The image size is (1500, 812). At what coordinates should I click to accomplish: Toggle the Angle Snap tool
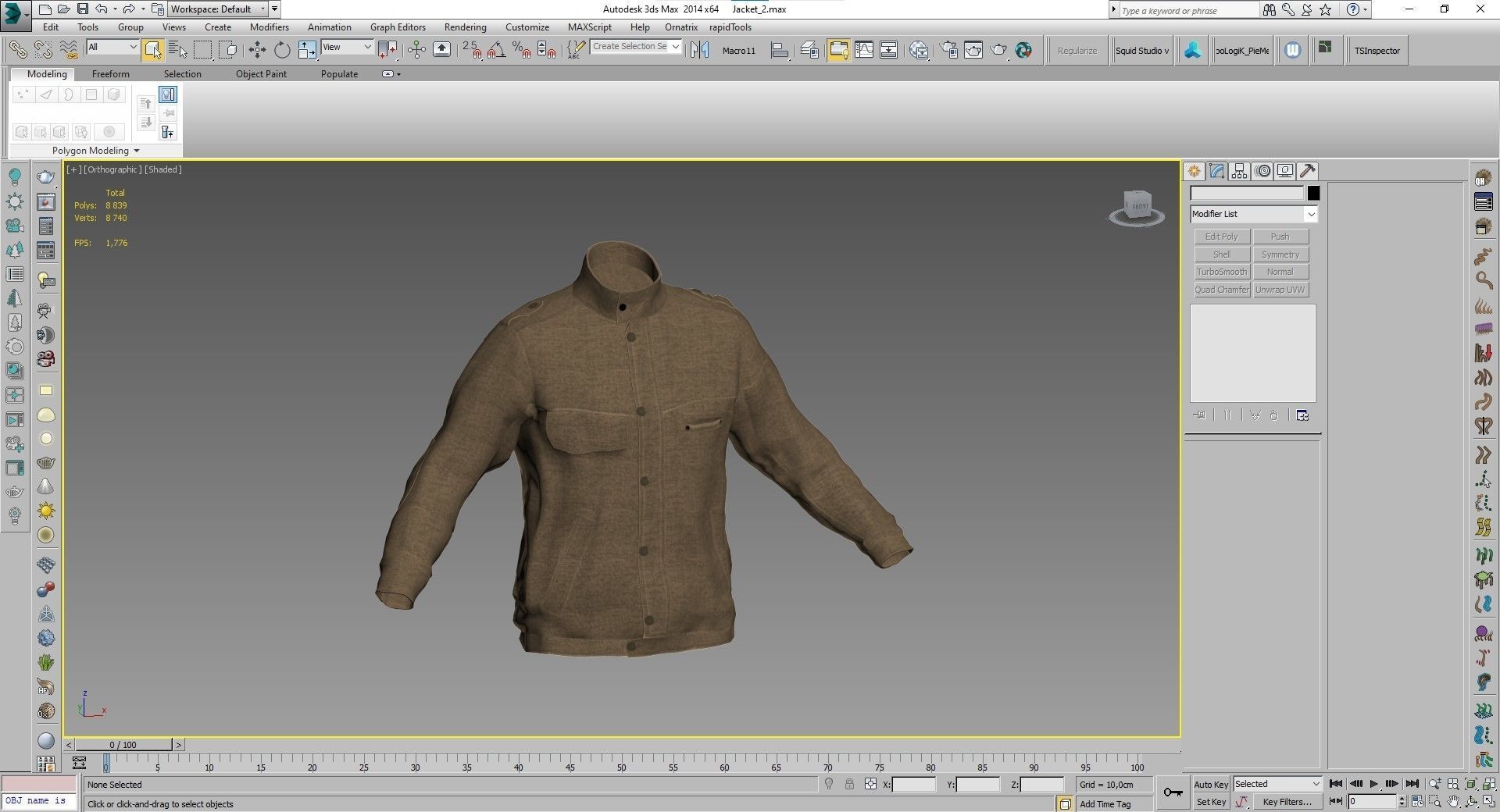[496, 50]
